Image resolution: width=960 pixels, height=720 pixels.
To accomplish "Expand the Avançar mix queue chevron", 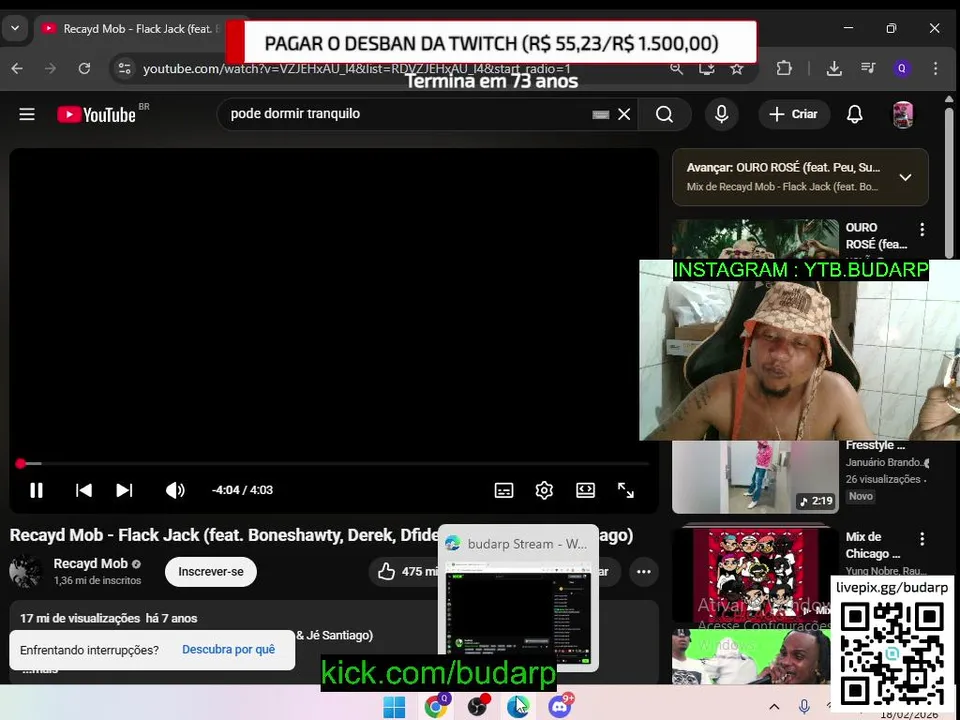I will click(x=905, y=178).
